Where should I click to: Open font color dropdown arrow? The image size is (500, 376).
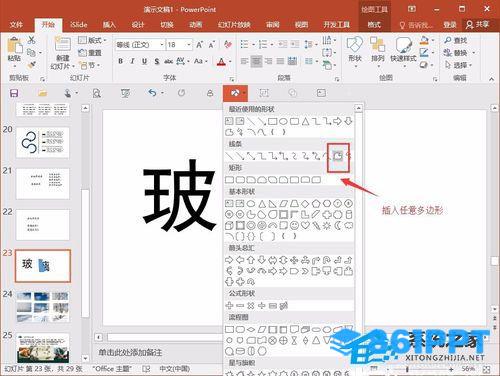tap(230, 62)
